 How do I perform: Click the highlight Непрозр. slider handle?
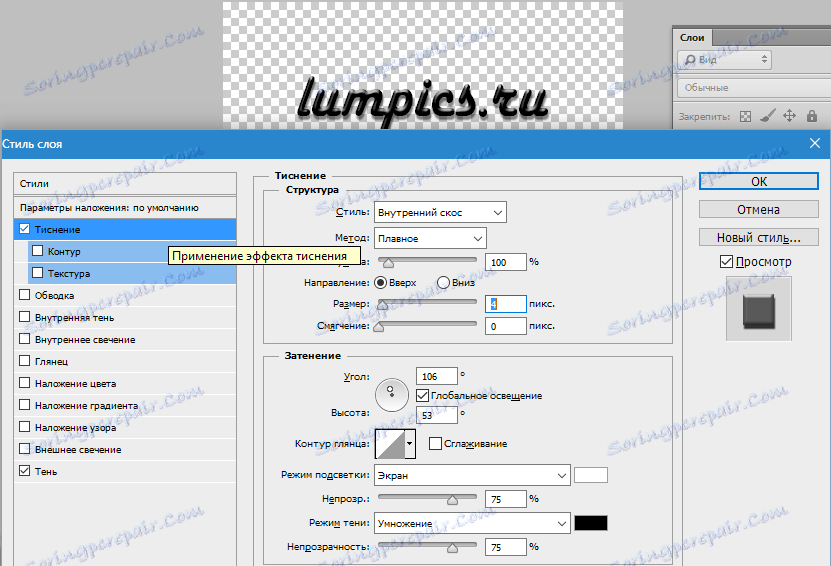tap(452, 500)
